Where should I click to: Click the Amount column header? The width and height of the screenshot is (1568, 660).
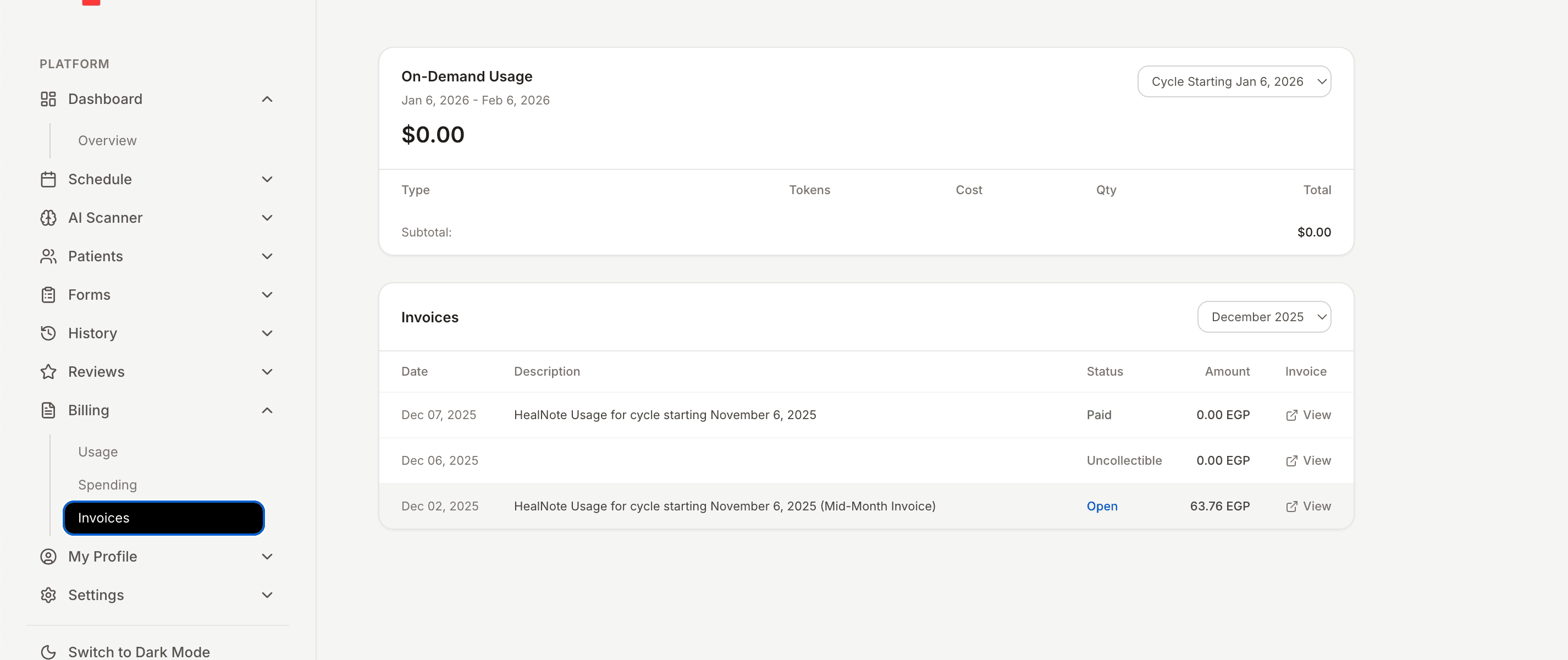coord(1227,371)
